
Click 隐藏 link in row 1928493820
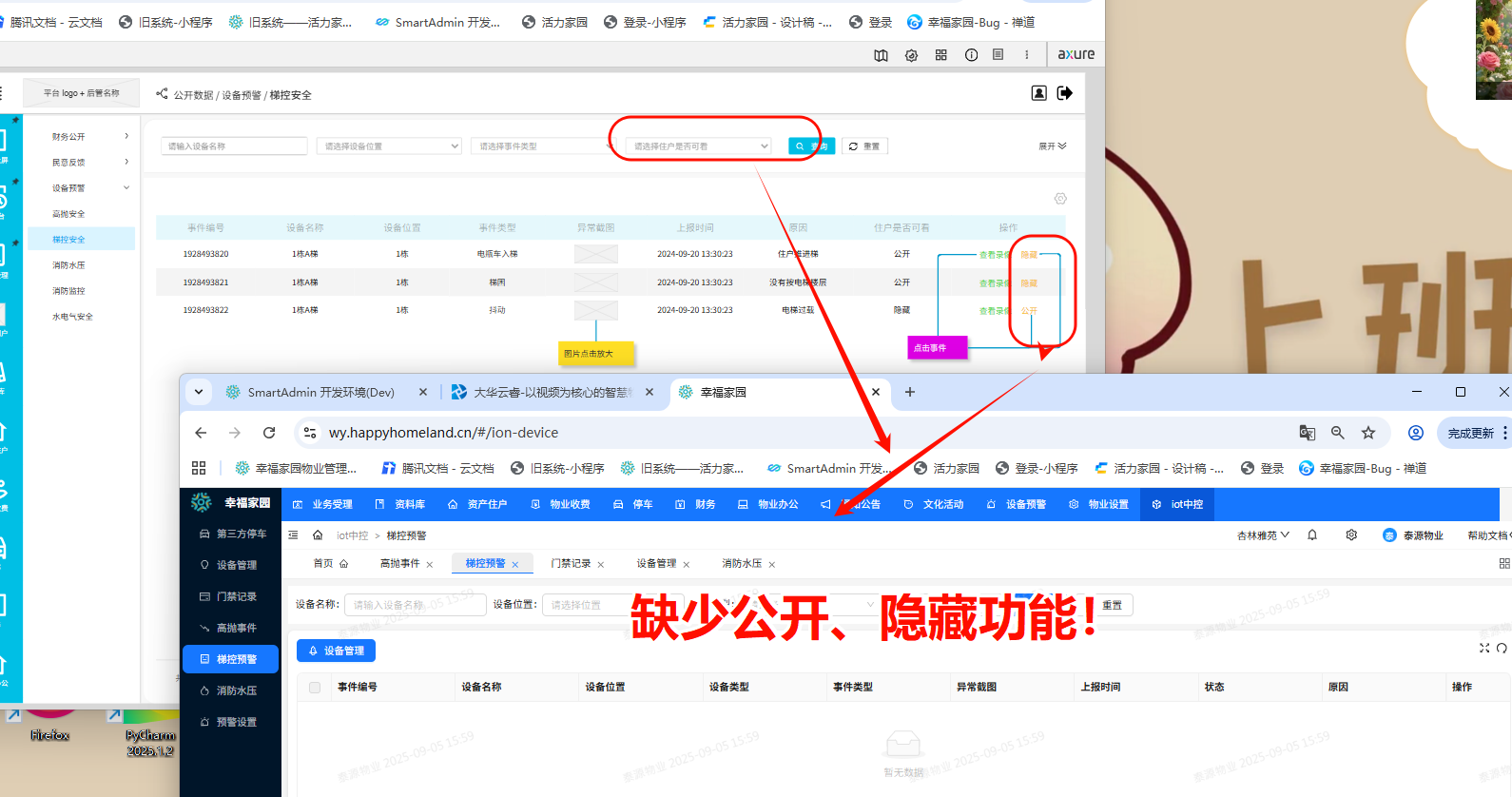pos(1029,255)
